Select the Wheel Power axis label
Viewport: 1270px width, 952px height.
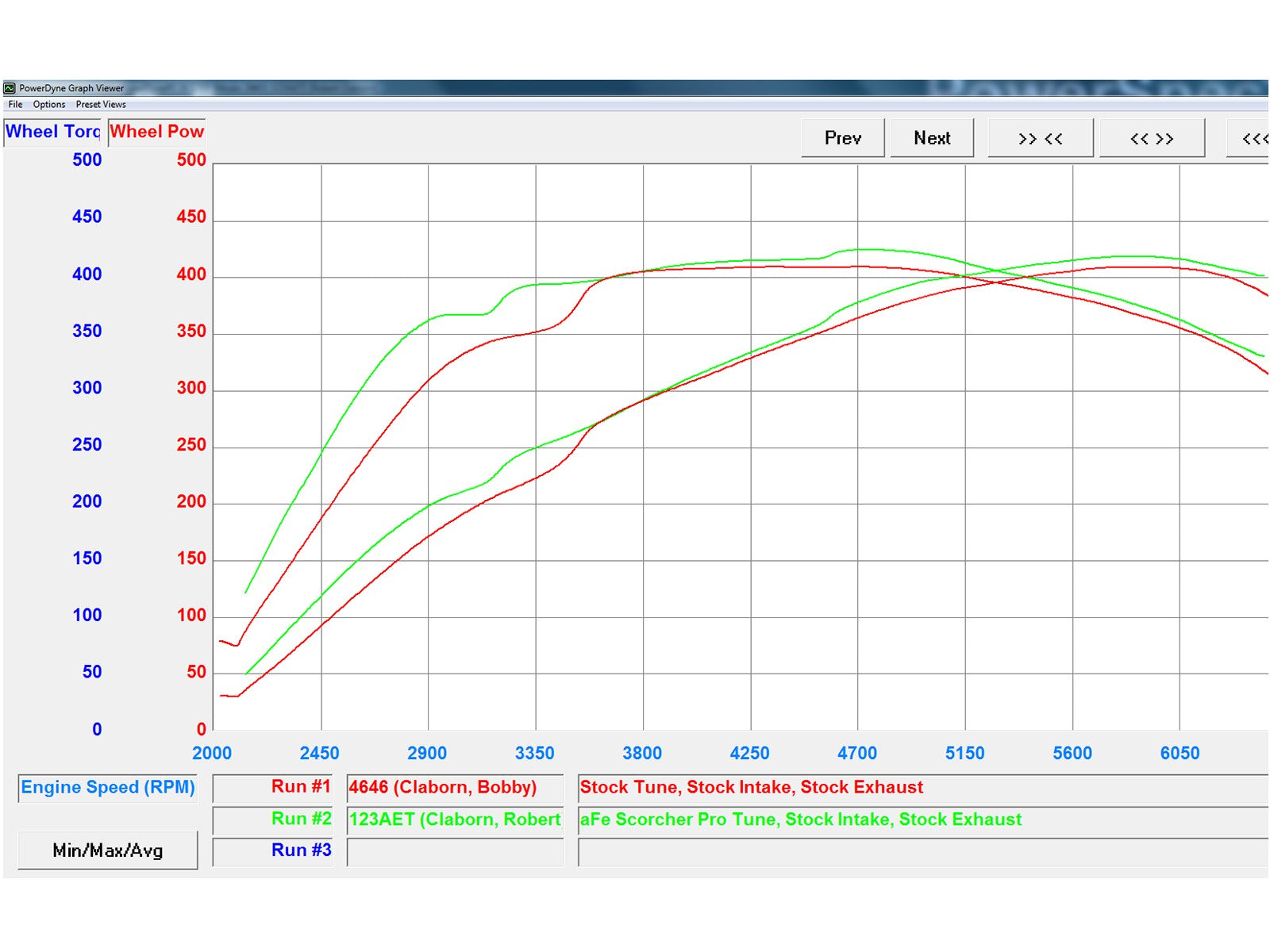pyautogui.click(x=157, y=132)
